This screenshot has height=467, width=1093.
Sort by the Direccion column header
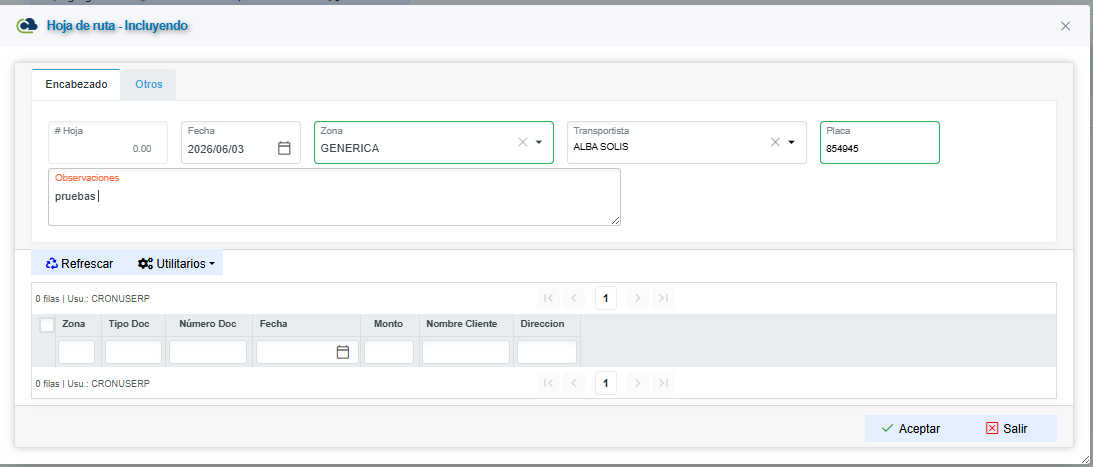[542, 324]
